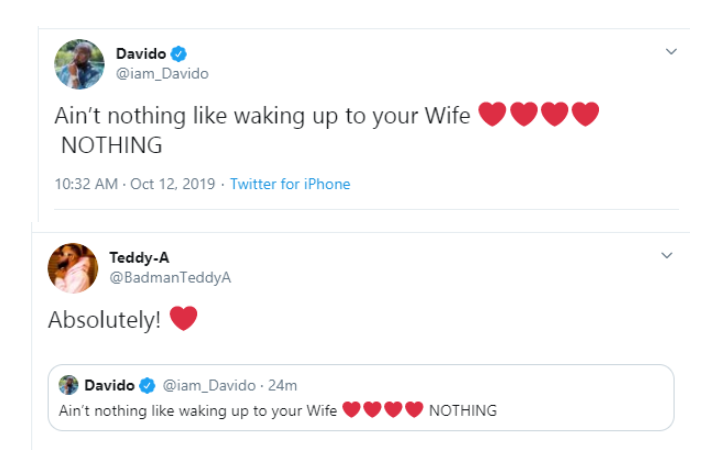Click the verified badge beside the large Davido name
Image resolution: width=720 pixels, height=472 pixels.
pyautogui.click(x=180, y=54)
